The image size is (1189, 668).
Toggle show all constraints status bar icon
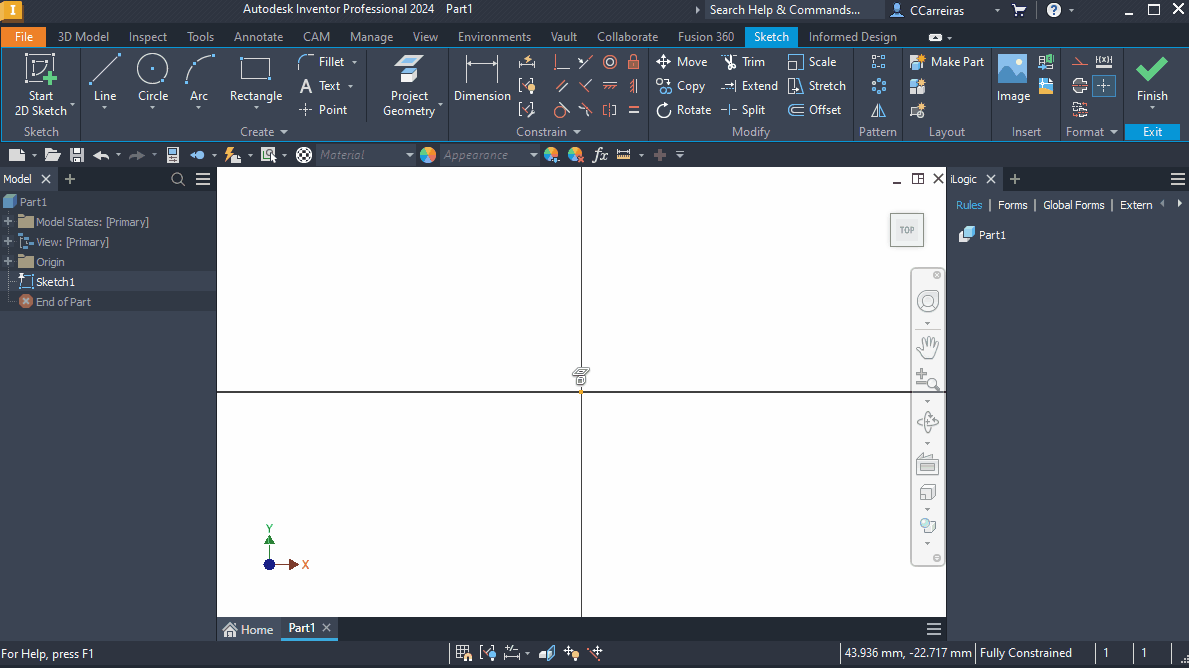click(488, 653)
